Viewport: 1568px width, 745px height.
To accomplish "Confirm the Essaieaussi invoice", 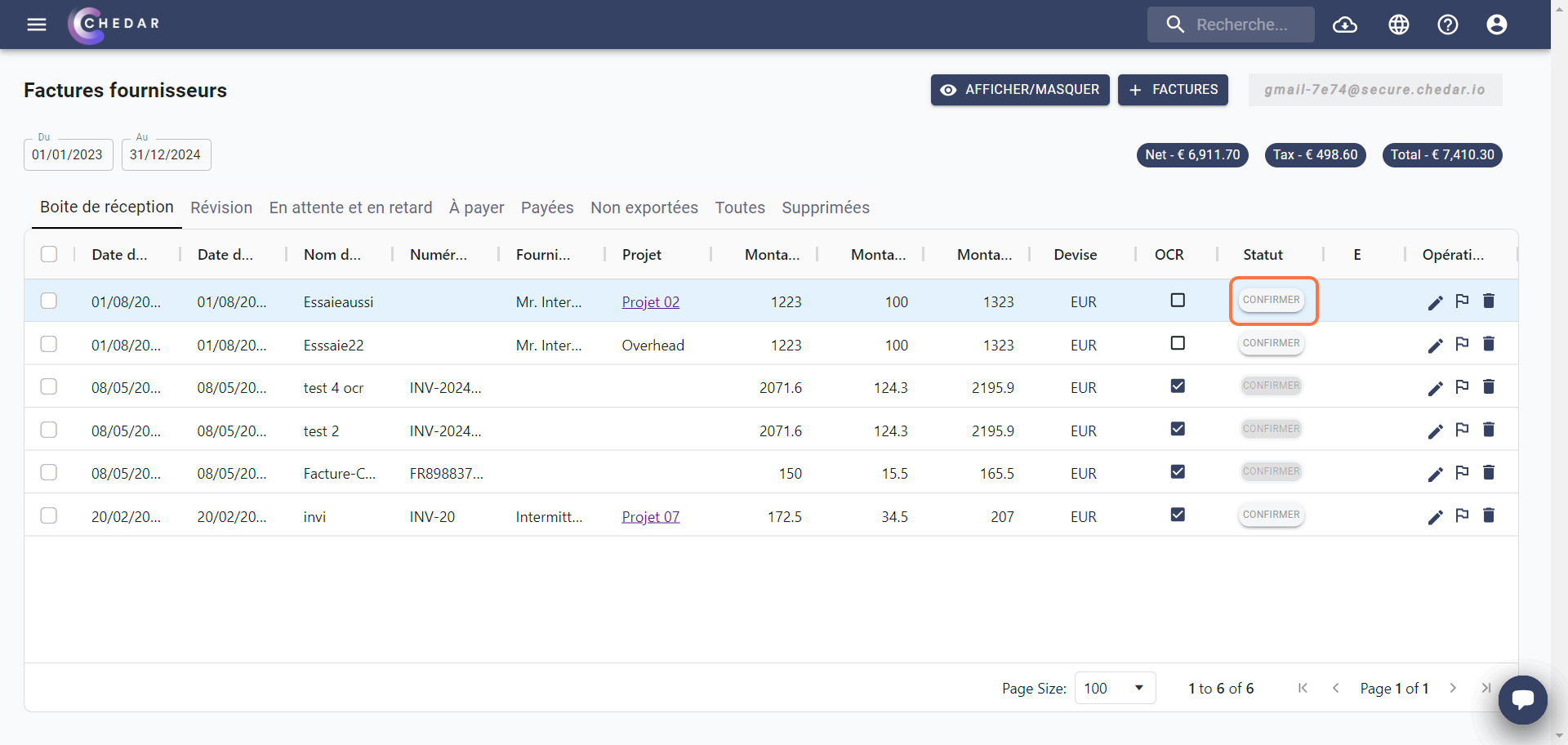I will click(x=1272, y=300).
